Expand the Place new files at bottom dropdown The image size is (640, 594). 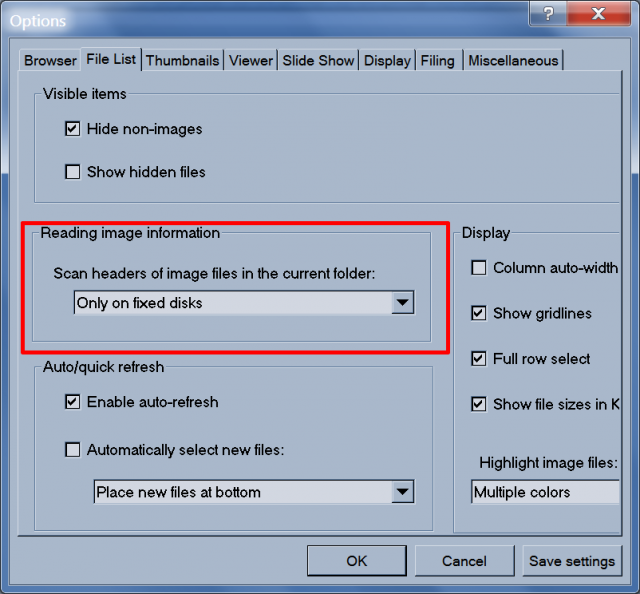[x=254, y=492]
